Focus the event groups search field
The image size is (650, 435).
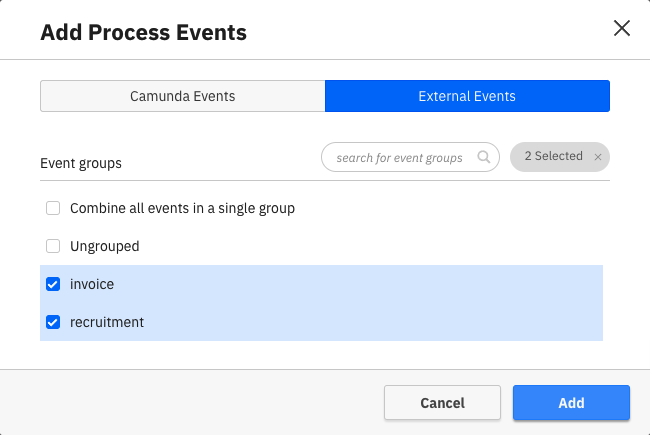tap(400, 158)
